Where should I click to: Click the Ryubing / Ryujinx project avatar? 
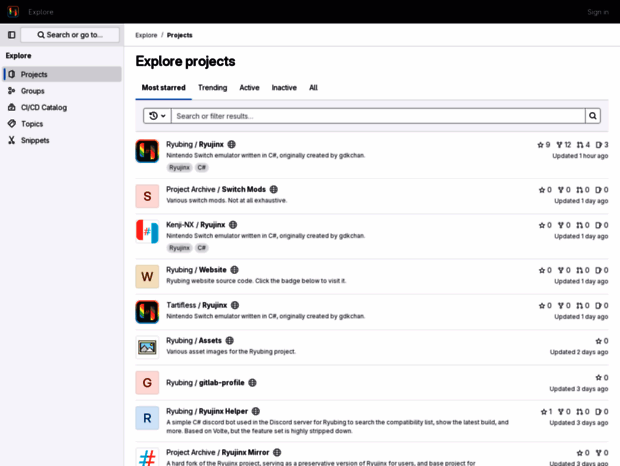point(147,151)
